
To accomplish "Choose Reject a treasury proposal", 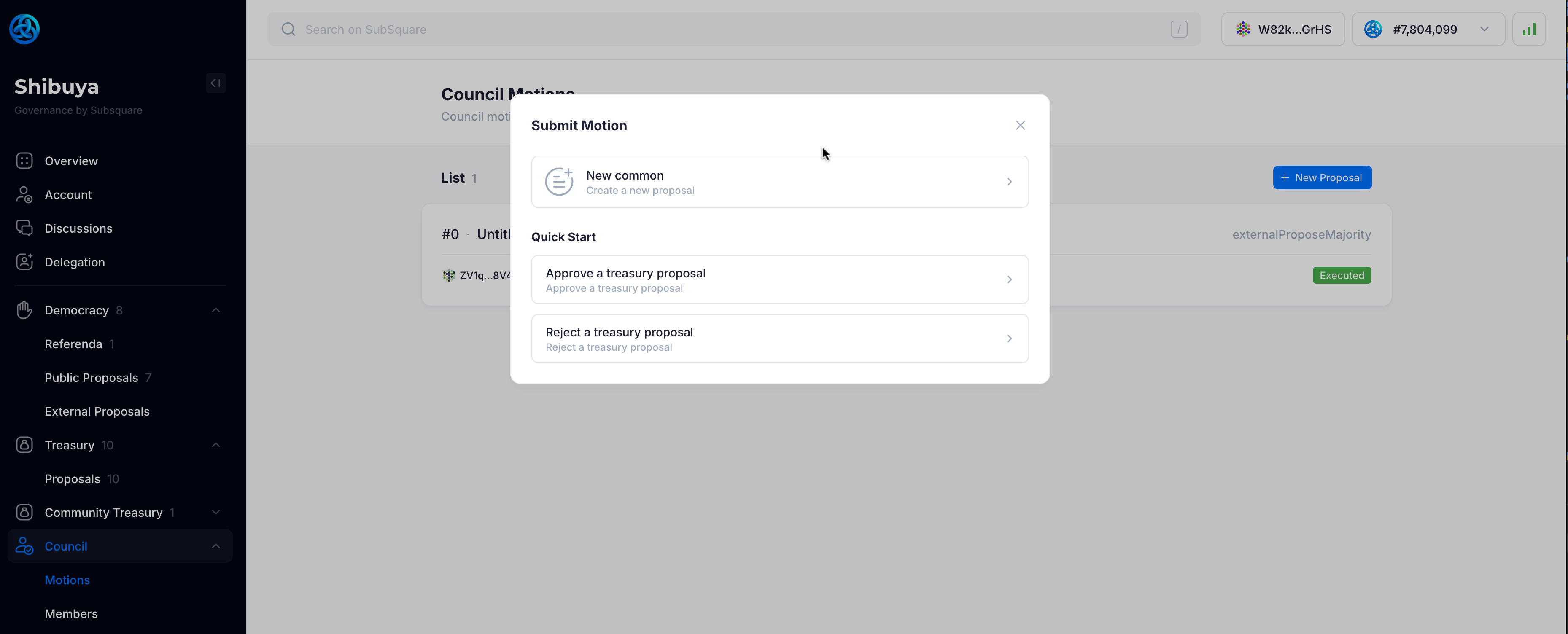I will tap(780, 338).
